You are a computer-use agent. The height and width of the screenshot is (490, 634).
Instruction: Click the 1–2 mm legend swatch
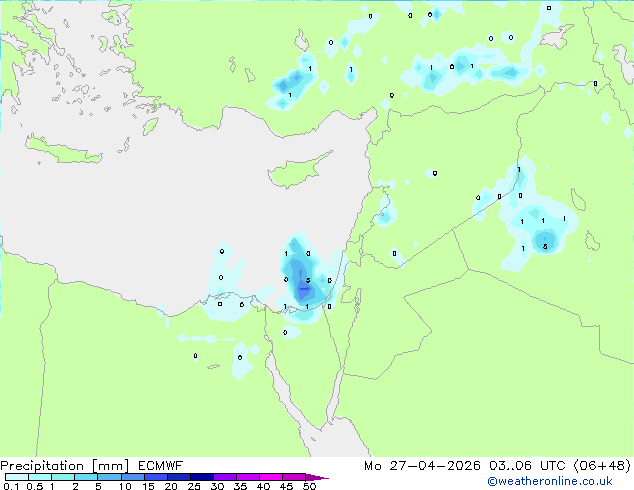tap(63, 477)
